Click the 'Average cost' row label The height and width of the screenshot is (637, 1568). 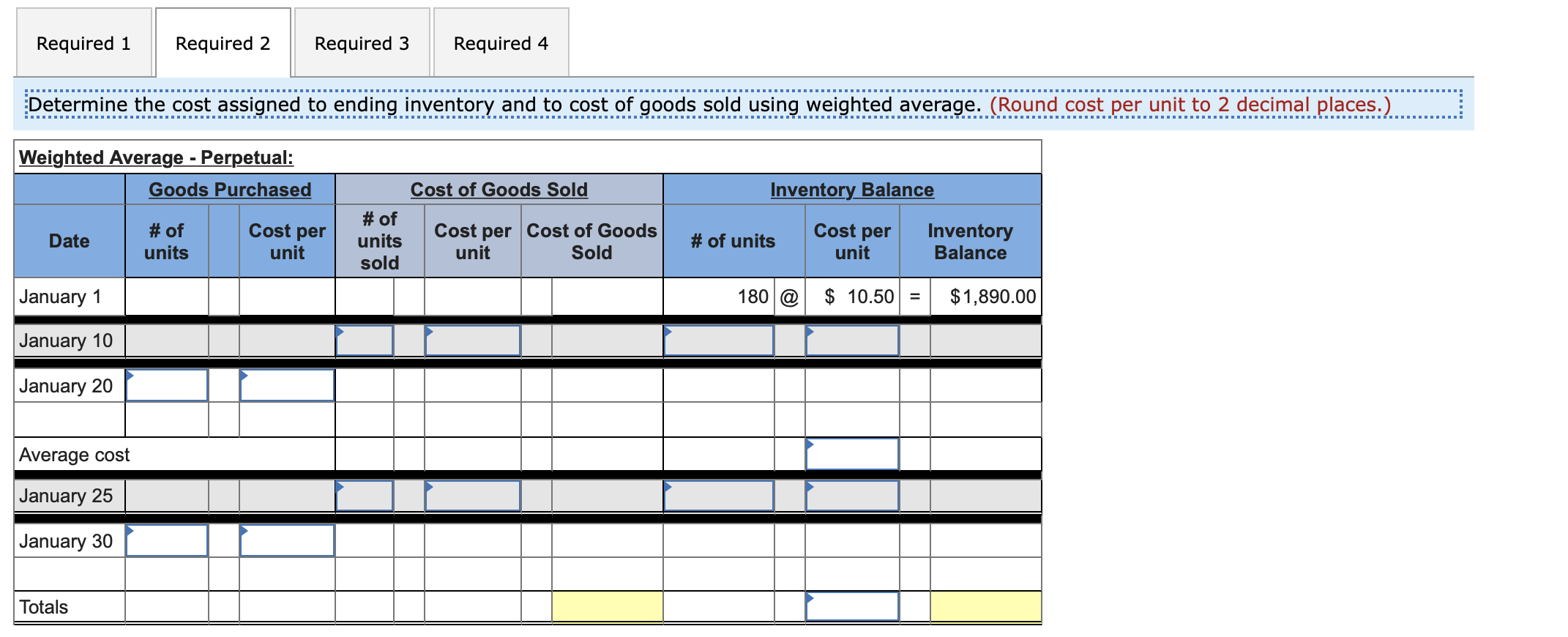(74, 455)
